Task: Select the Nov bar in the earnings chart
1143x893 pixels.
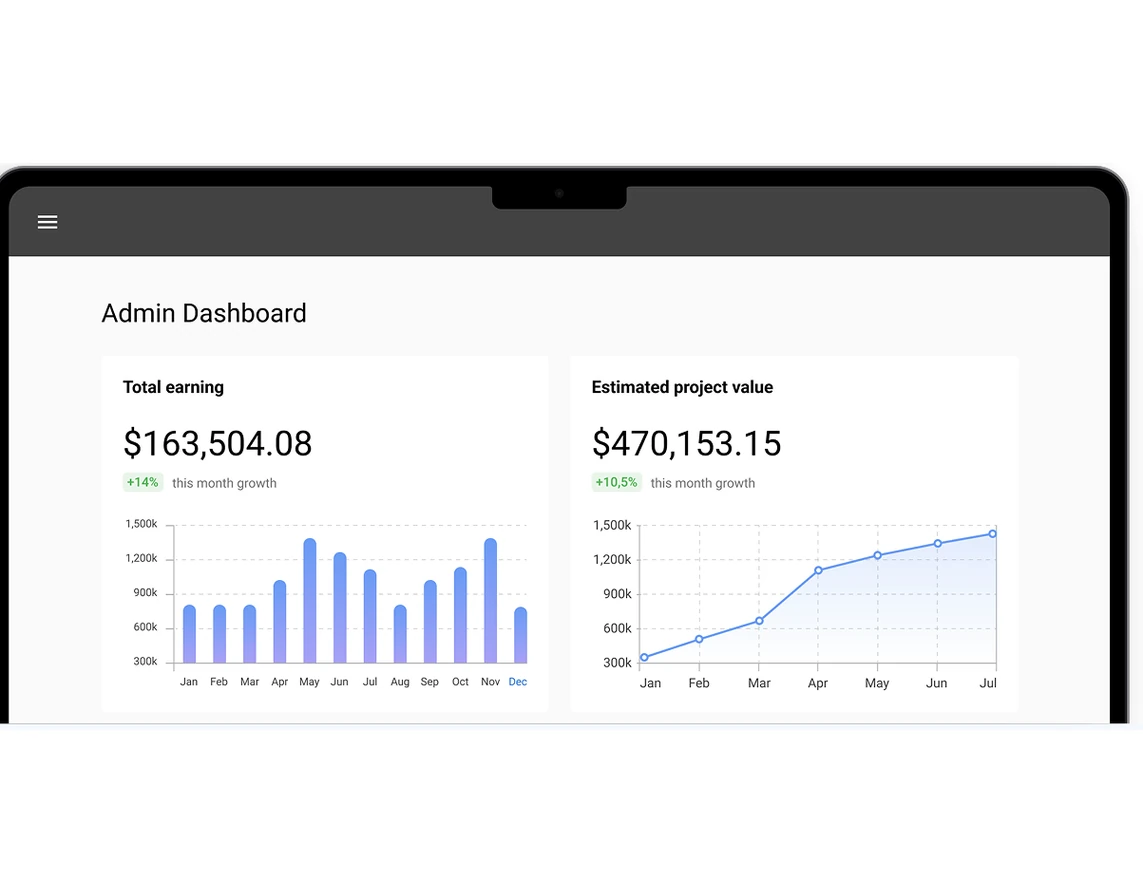Action: tap(489, 600)
